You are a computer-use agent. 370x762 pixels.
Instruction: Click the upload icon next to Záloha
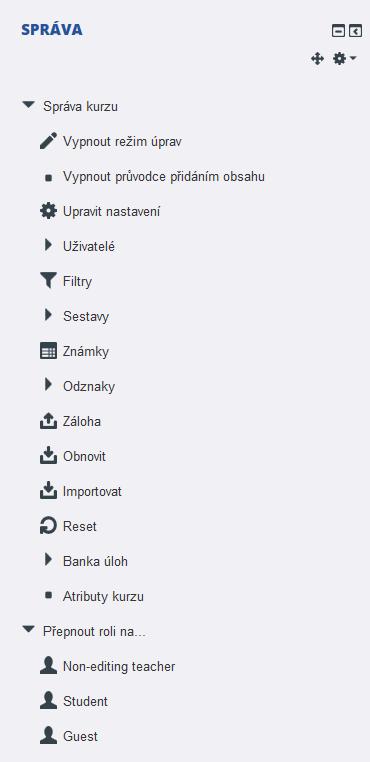(48, 421)
